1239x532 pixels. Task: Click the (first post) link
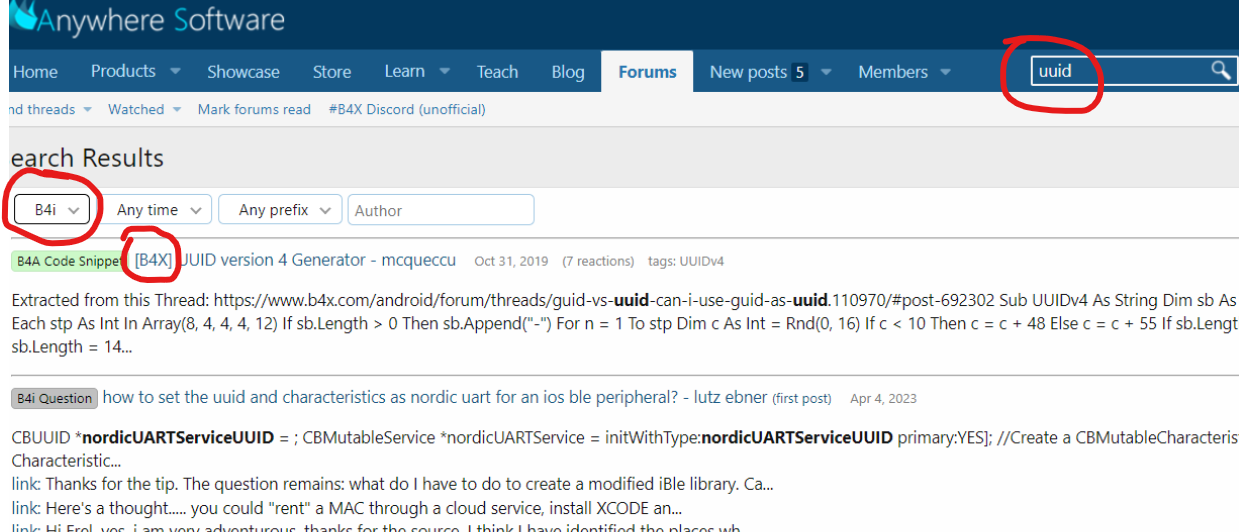pyautogui.click(x=801, y=398)
